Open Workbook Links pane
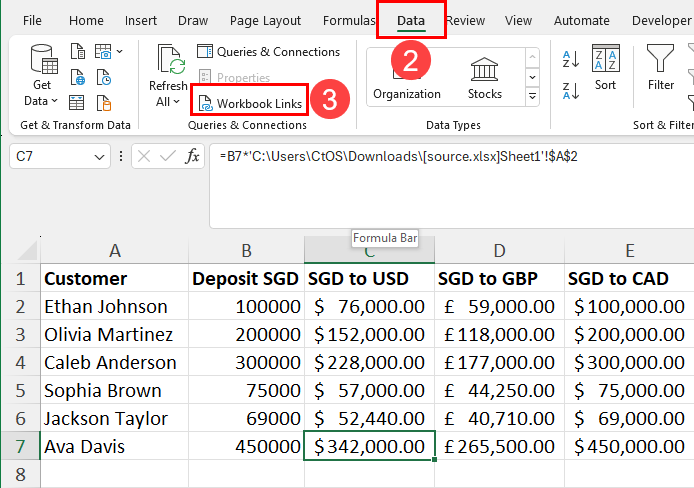The width and height of the screenshot is (694, 488). (250, 104)
